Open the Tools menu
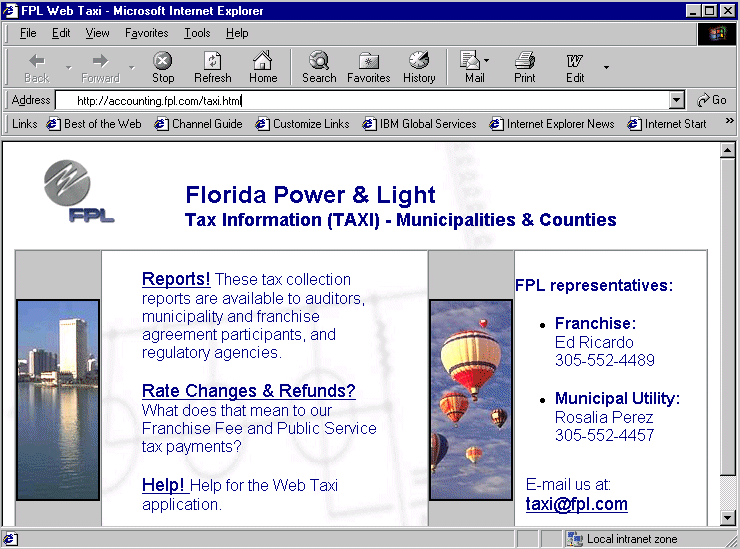The height and width of the screenshot is (549, 740). coord(197,33)
